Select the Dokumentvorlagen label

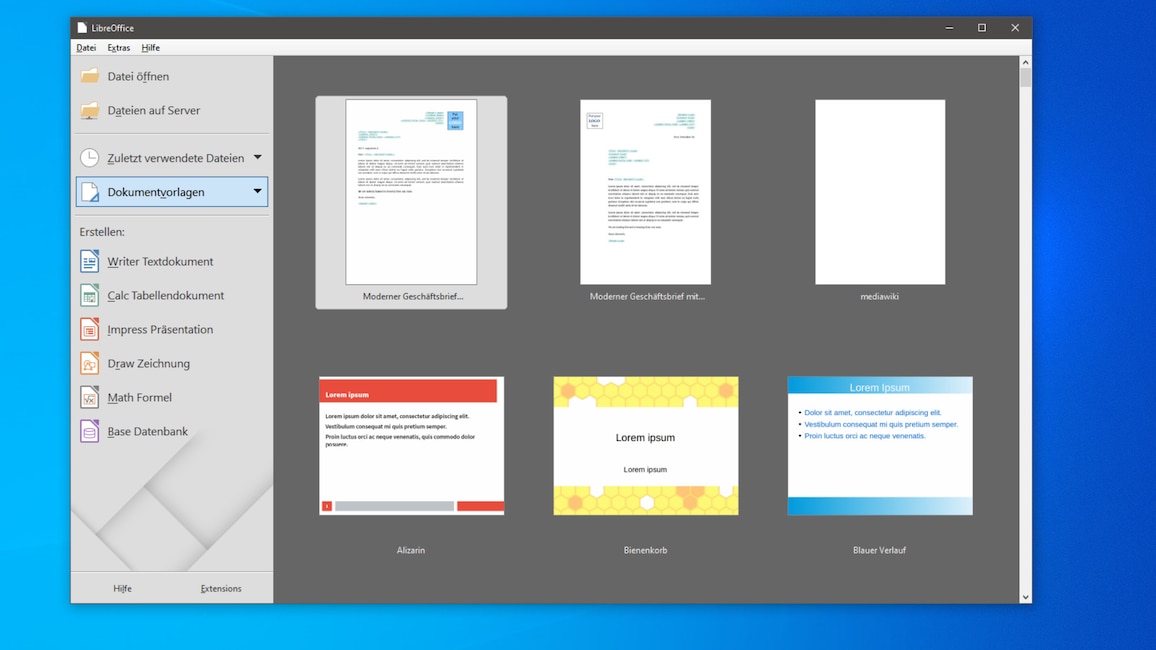(156, 192)
